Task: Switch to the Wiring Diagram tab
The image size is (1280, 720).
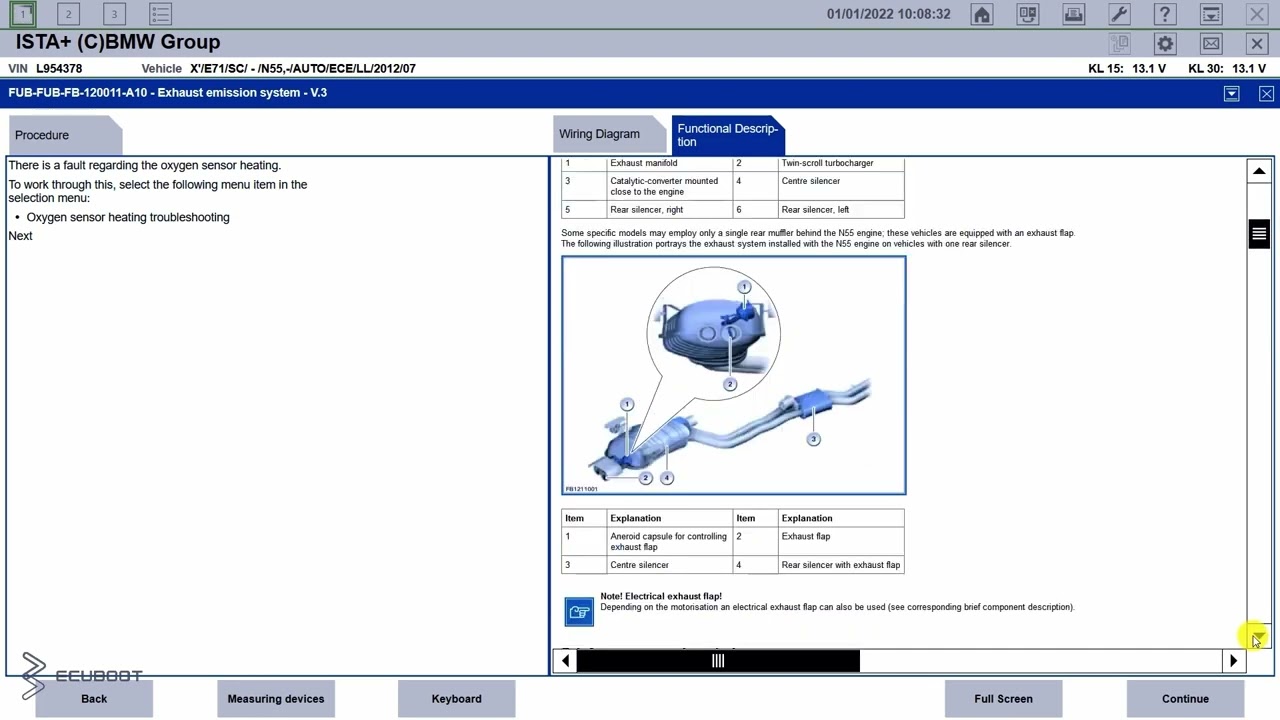Action: pyautogui.click(x=608, y=135)
